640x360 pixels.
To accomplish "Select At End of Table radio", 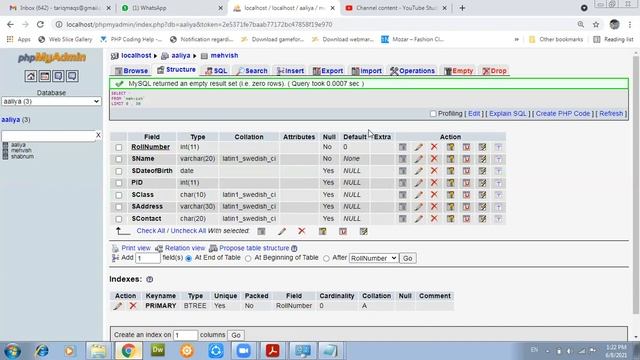I will (x=189, y=258).
